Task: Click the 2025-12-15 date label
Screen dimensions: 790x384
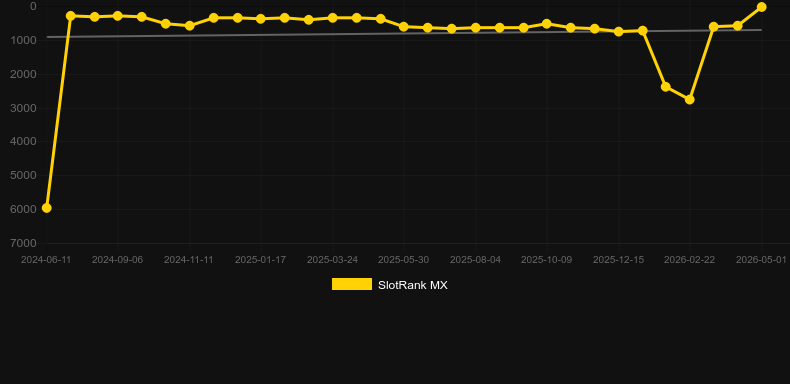Action: [618, 260]
